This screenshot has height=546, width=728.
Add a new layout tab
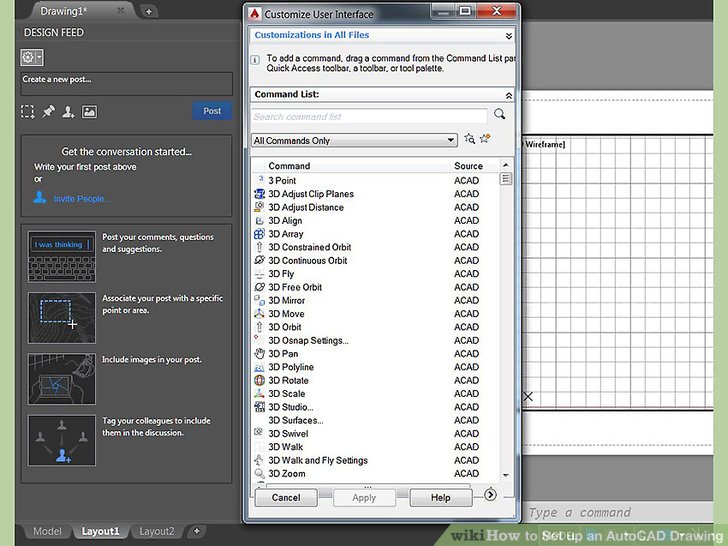(196, 531)
